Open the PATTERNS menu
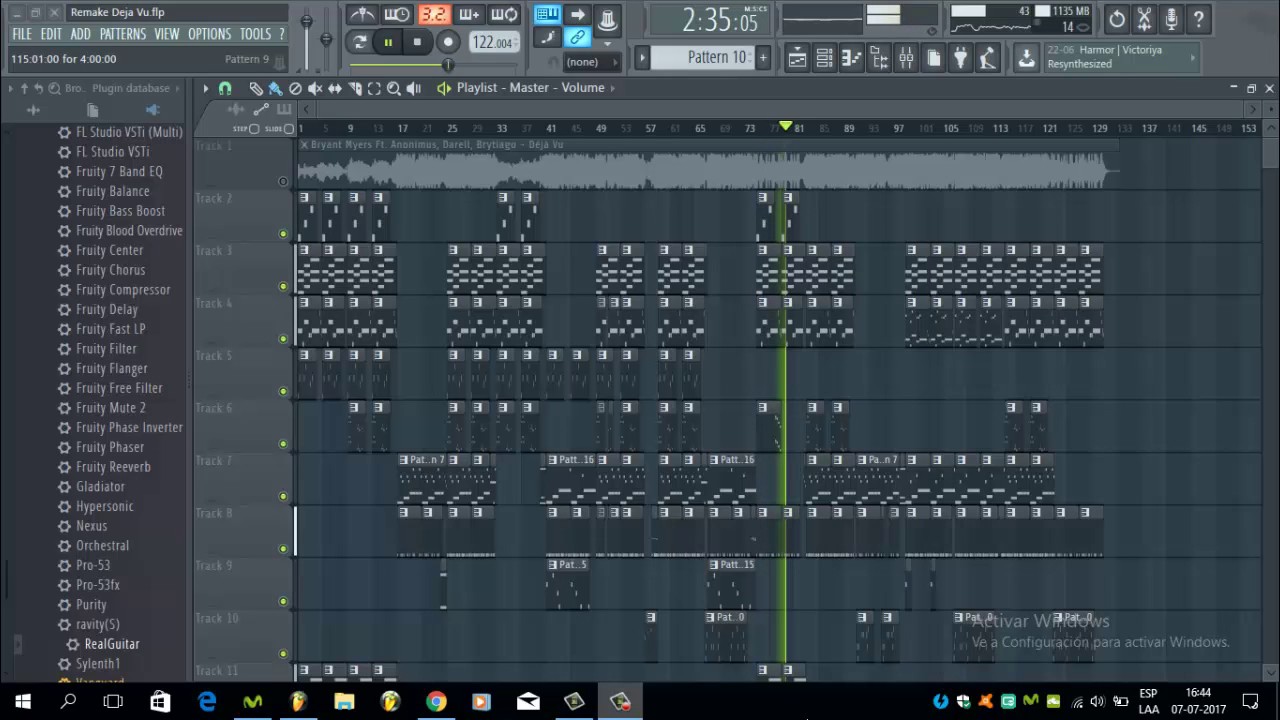The width and height of the screenshot is (1280, 720). 123,34
